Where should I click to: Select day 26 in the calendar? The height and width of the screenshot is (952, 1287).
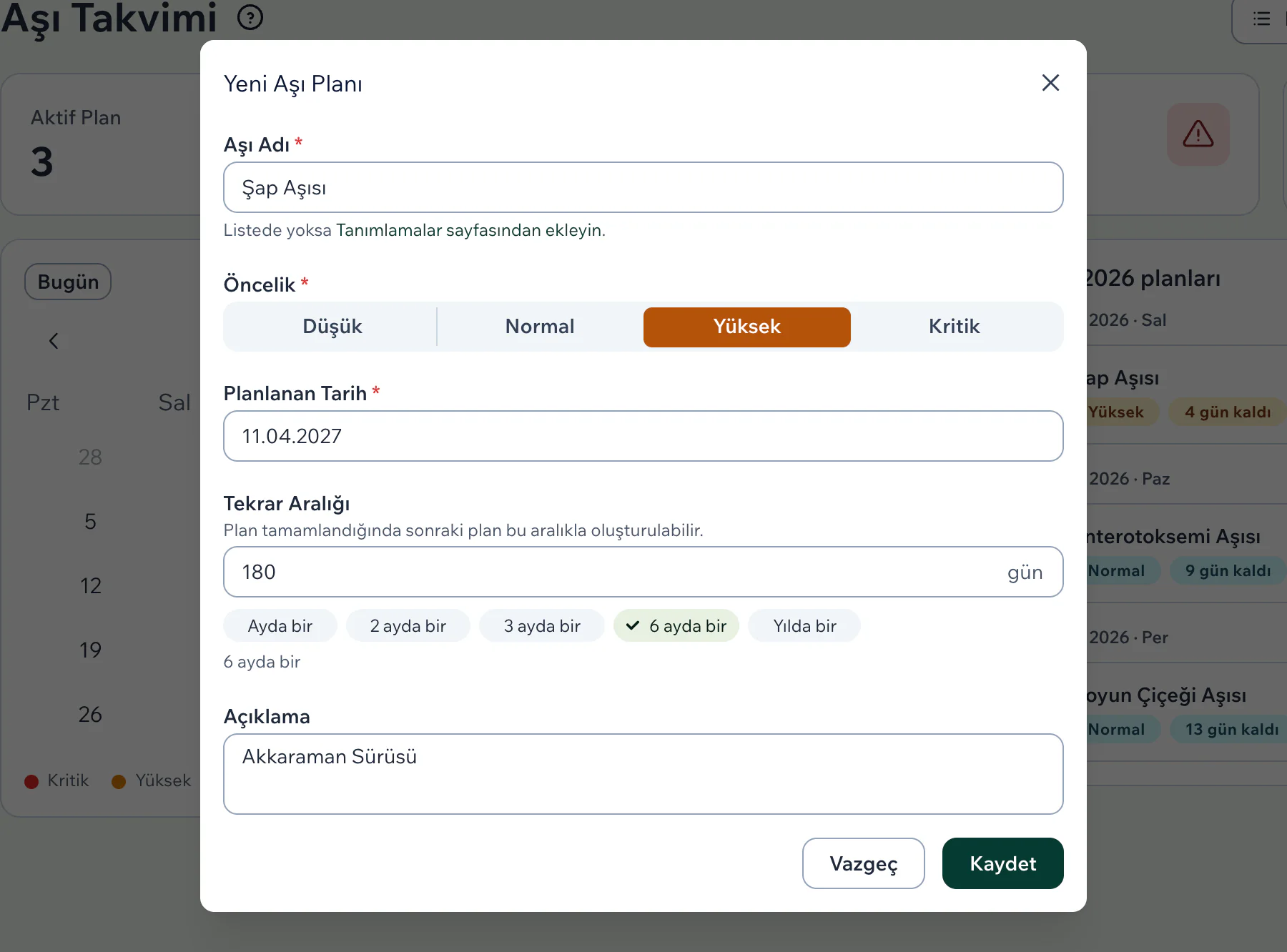[x=90, y=715]
